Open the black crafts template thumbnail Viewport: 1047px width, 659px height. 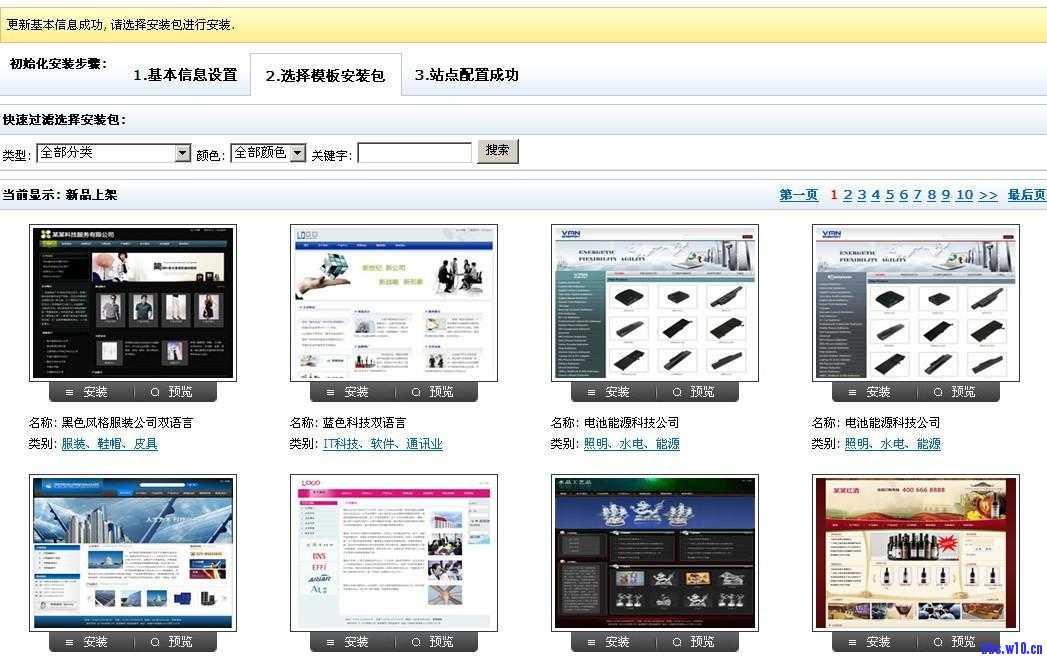pos(654,552)
